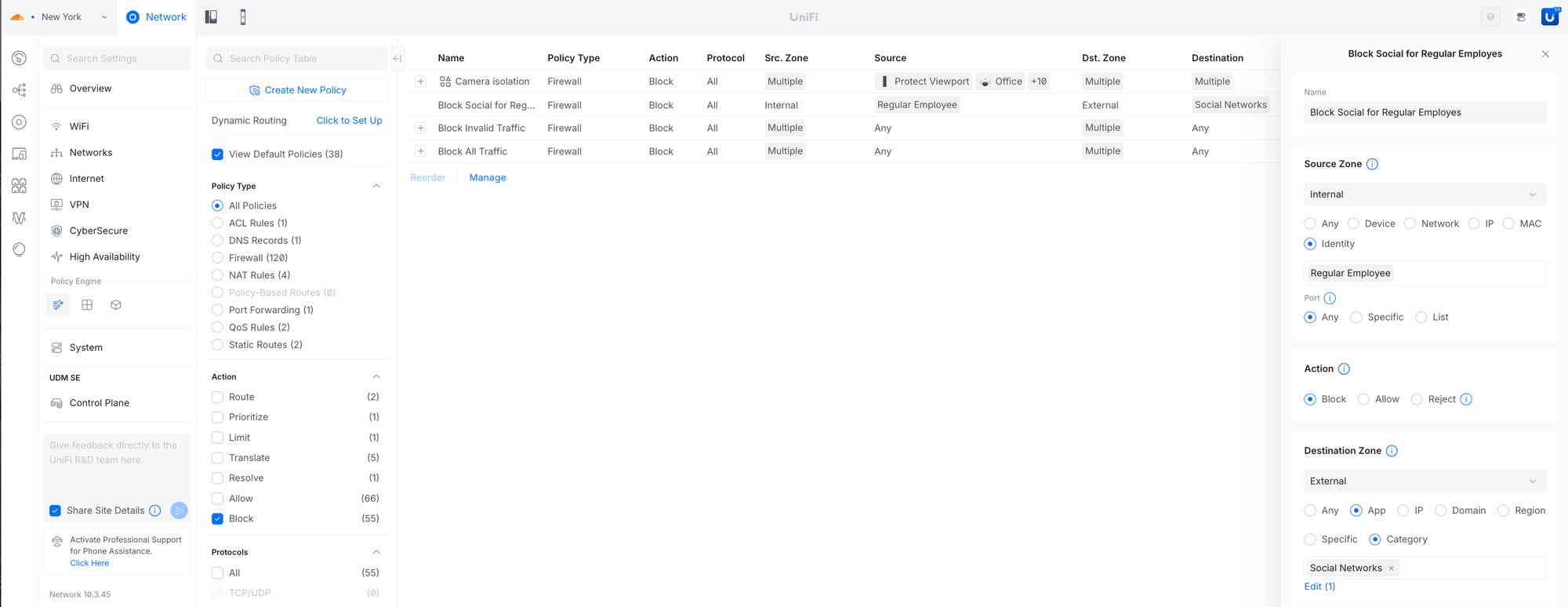The width and height of the screenshot is (1568, 607).
Task: Expand the Camera isolation policy row
Action: (x=421, y=82)
